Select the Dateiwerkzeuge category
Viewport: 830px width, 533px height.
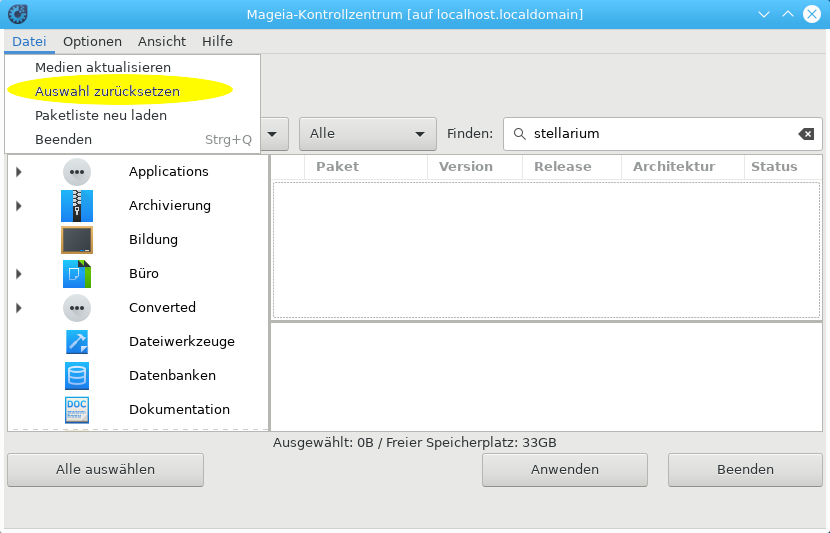[x=182, y=342]
